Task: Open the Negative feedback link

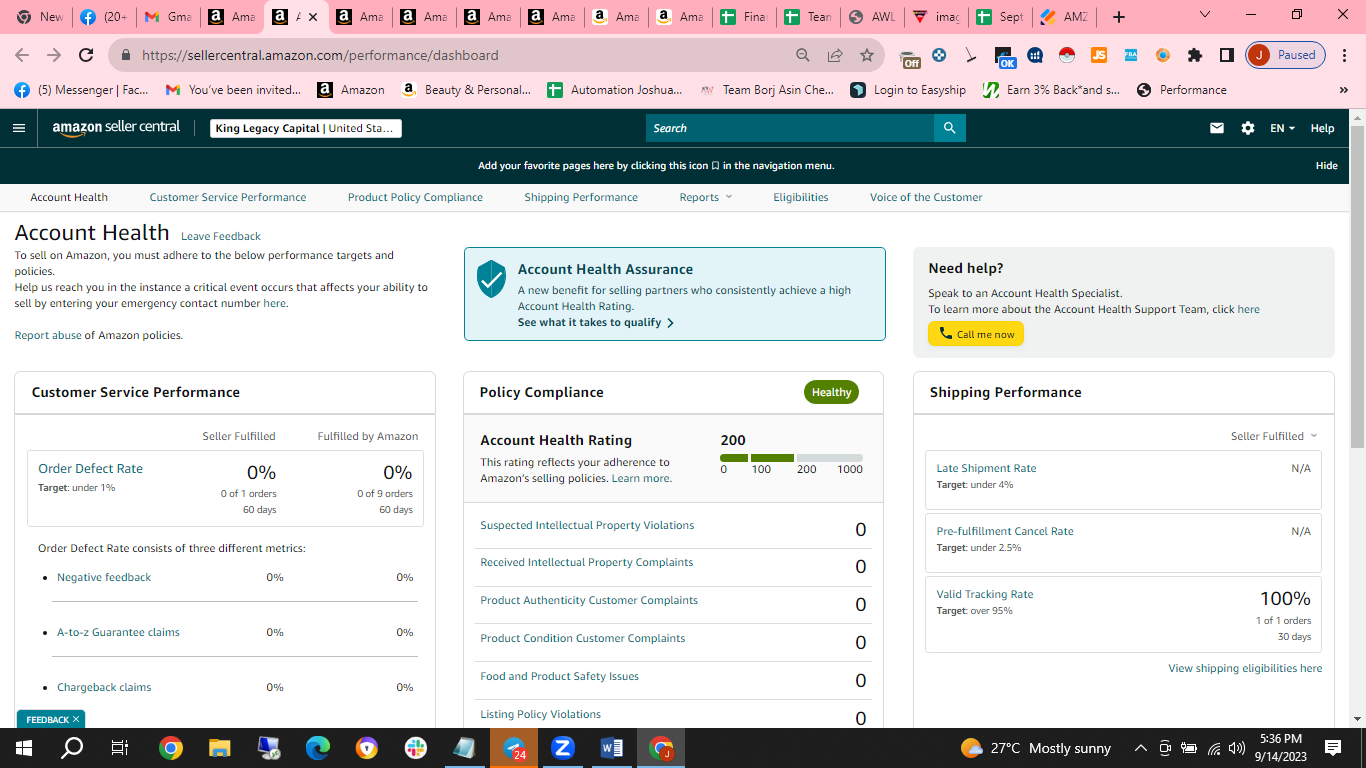Action: [104, 578]
